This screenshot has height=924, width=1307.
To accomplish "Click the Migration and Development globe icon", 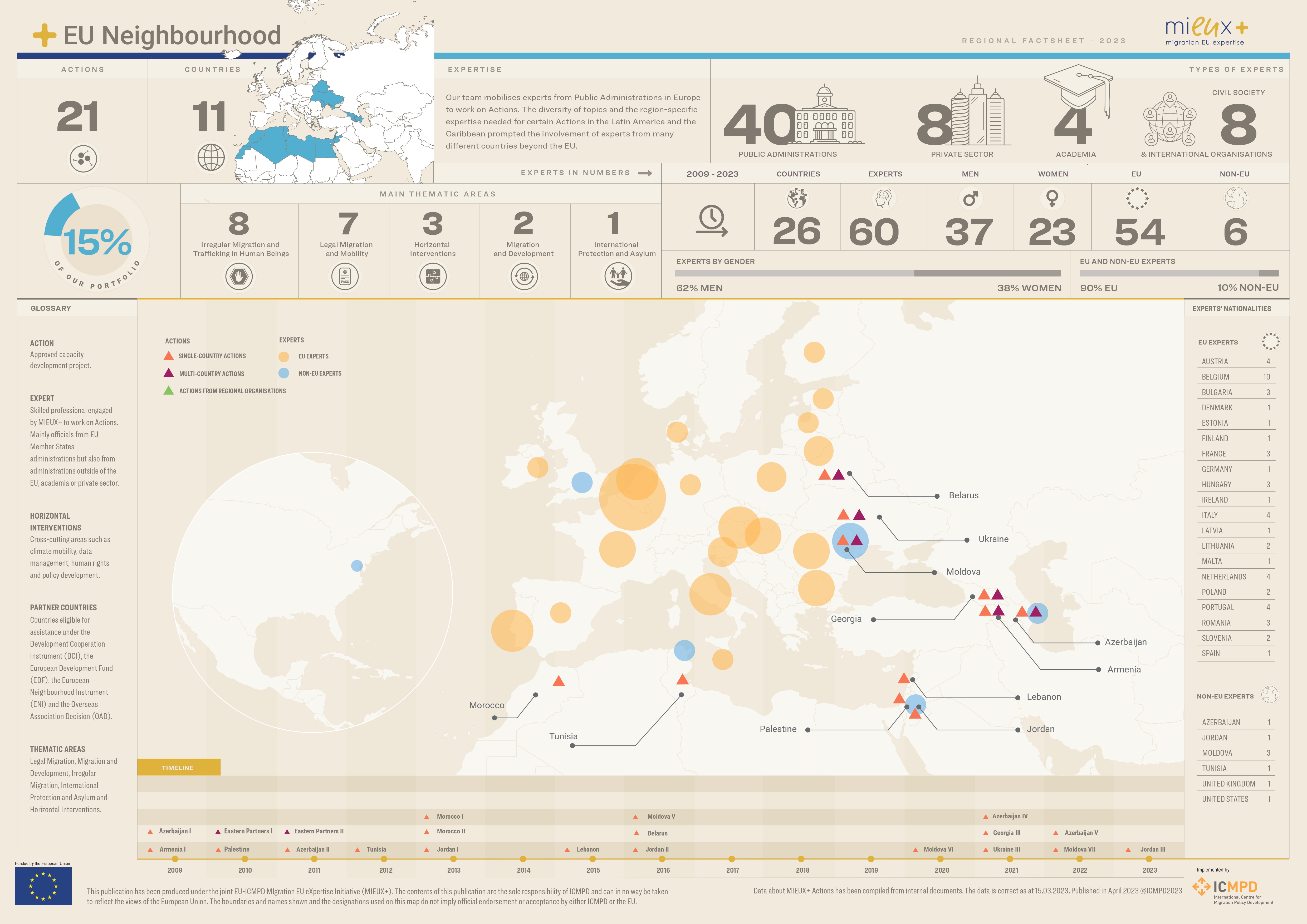I will [524, 277].
